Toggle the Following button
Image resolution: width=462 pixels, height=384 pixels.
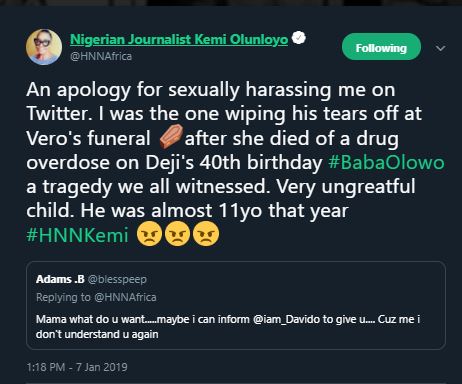pos(381,47)
